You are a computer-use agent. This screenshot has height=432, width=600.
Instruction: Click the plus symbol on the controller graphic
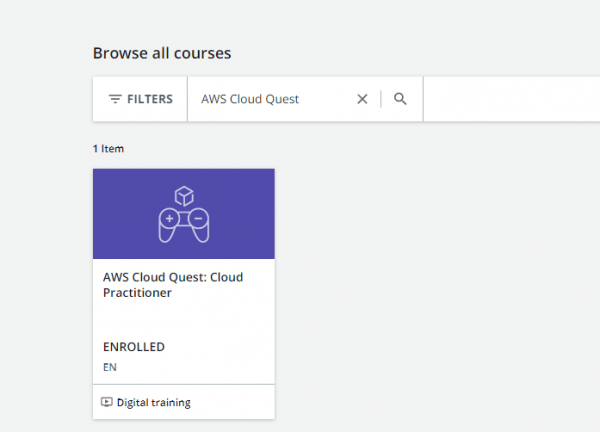[169, 217]
